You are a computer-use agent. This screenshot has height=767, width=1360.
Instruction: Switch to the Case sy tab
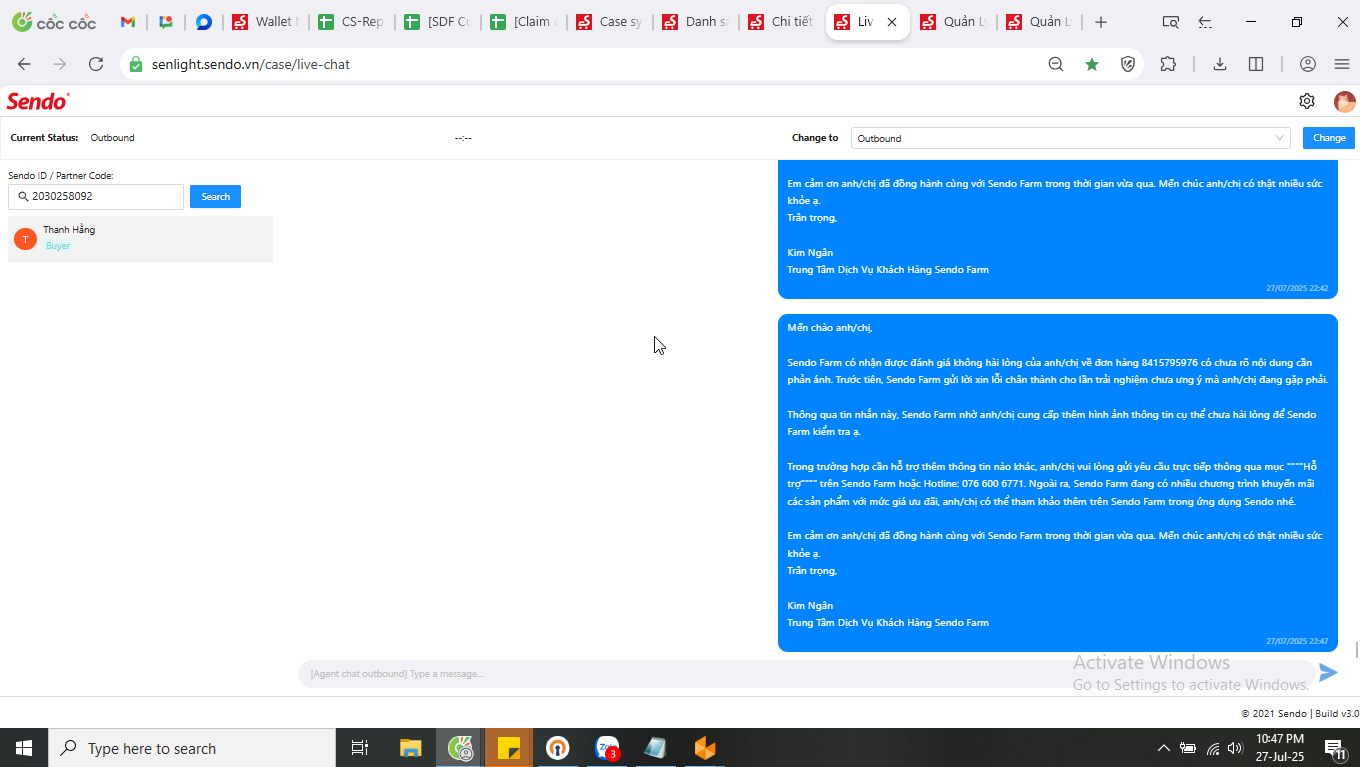[609, 22]
